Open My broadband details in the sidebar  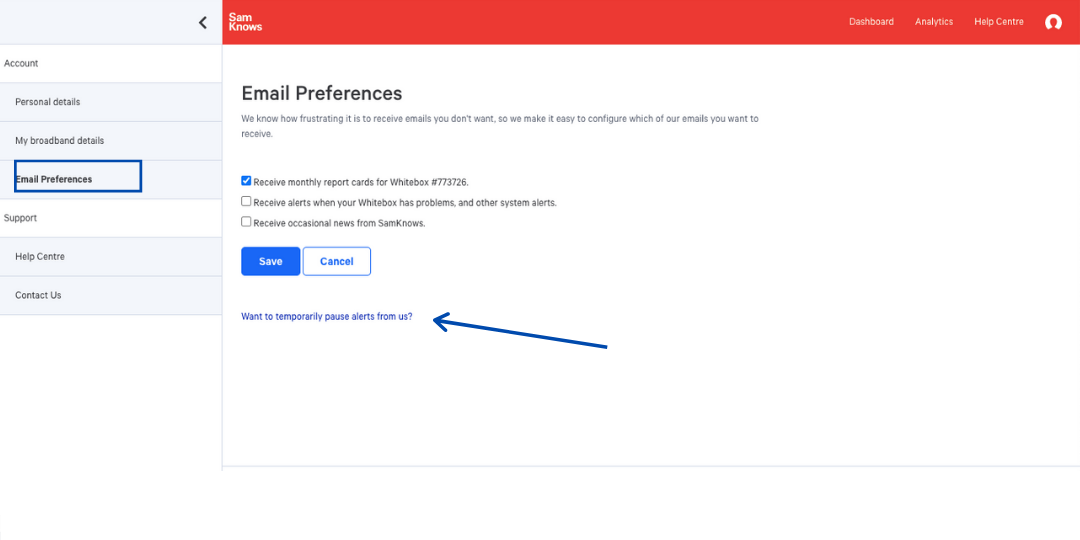click(60, 141)
